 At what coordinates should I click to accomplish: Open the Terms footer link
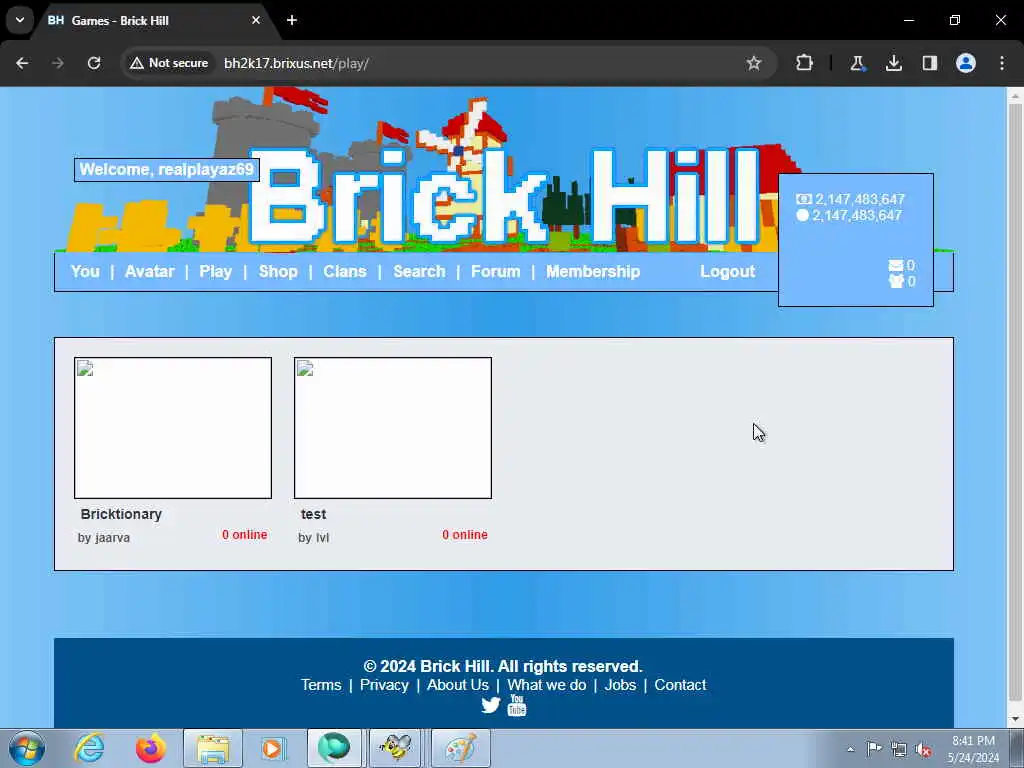pos(321,685)
